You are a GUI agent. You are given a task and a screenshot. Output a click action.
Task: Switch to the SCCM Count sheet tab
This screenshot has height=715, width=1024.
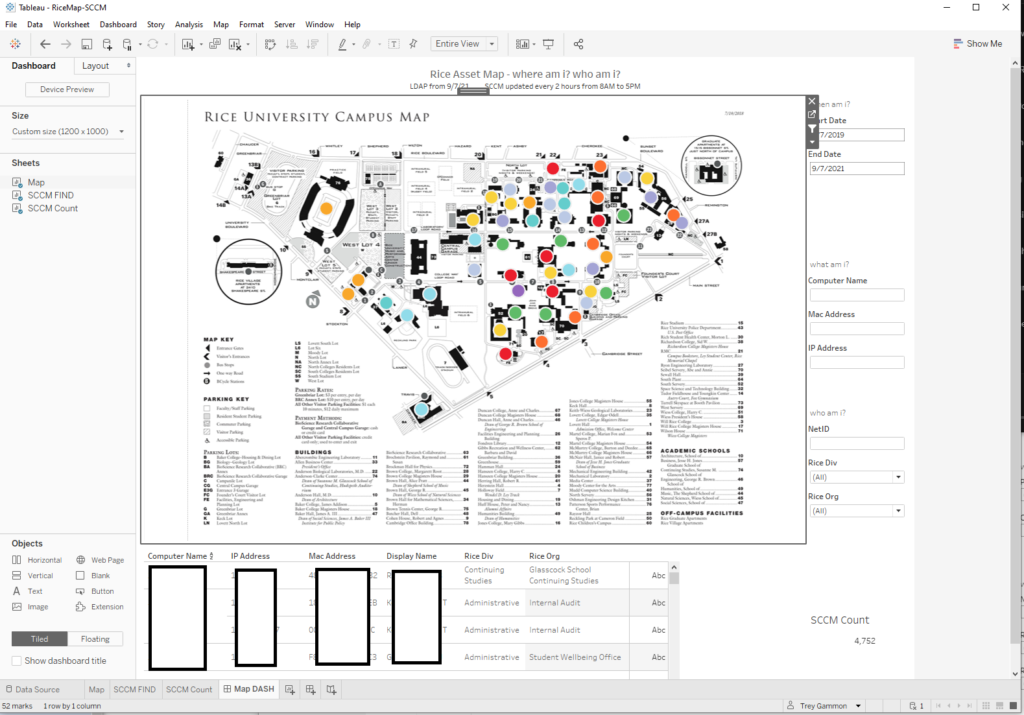[x=189, y=690]
